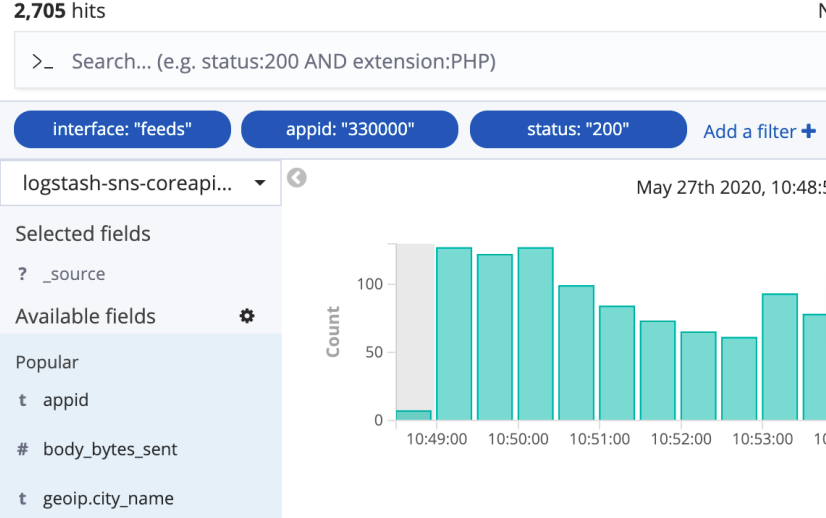Select the body_bytes_sent field
Image resolution: width=826 pixels, height=518 pixels.
110,450
